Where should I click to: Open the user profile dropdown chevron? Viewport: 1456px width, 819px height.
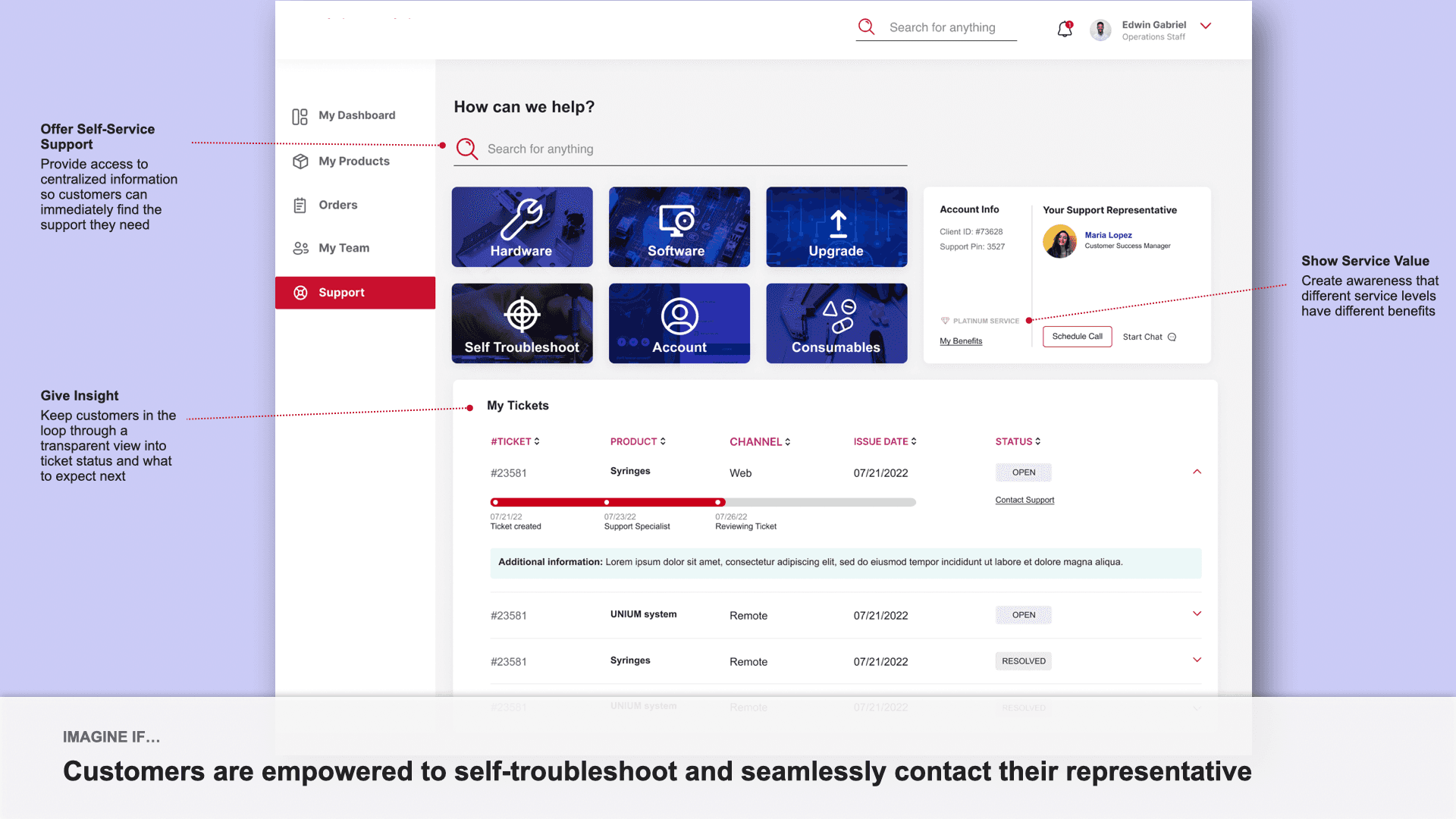coord(1206,26)
